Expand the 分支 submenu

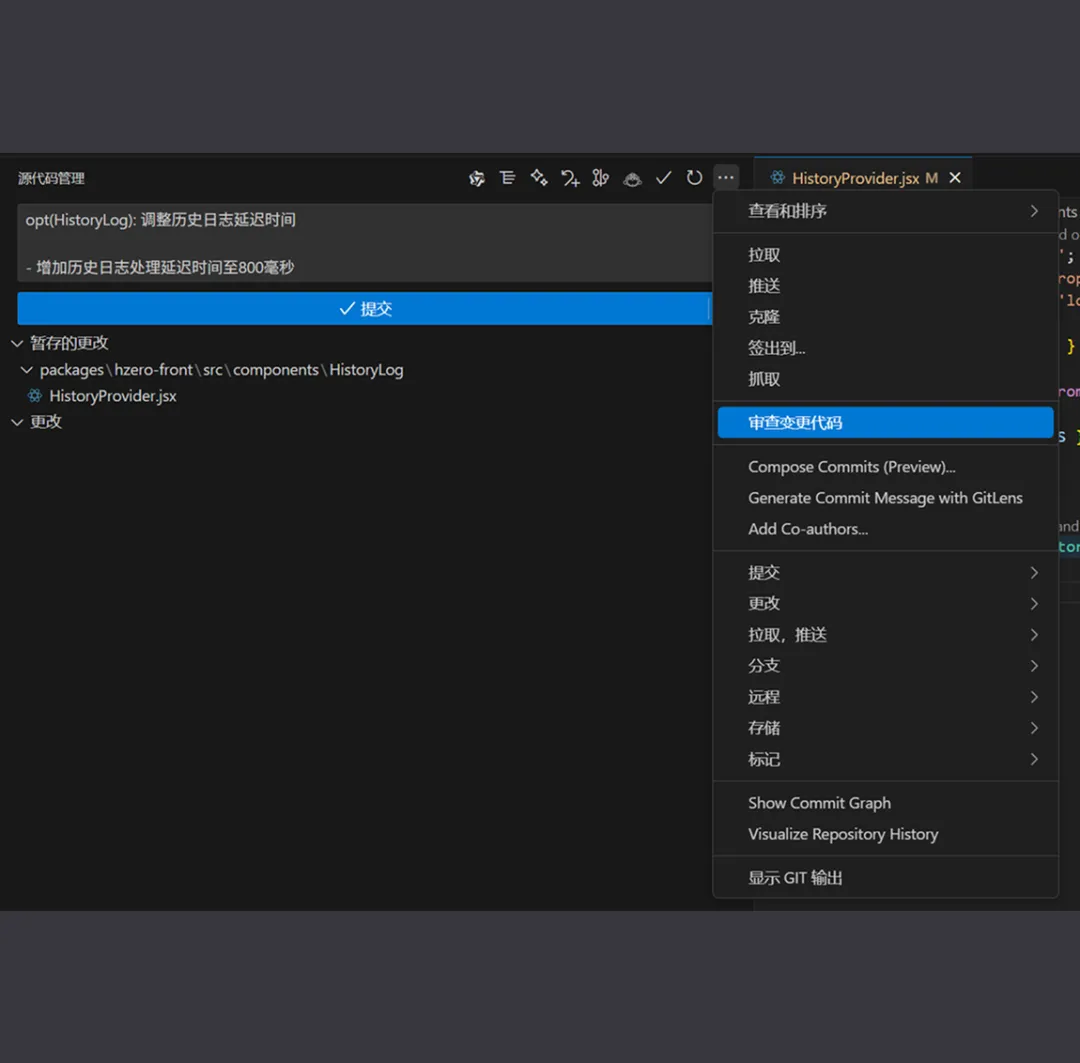click(886, 665)
